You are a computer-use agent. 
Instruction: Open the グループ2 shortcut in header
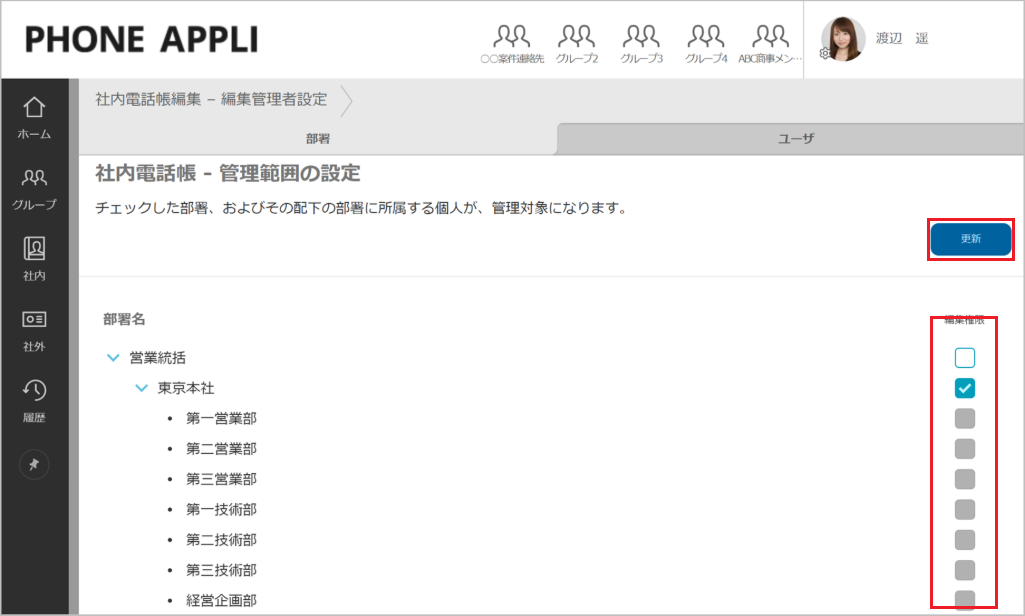click(x=577, y=43)
